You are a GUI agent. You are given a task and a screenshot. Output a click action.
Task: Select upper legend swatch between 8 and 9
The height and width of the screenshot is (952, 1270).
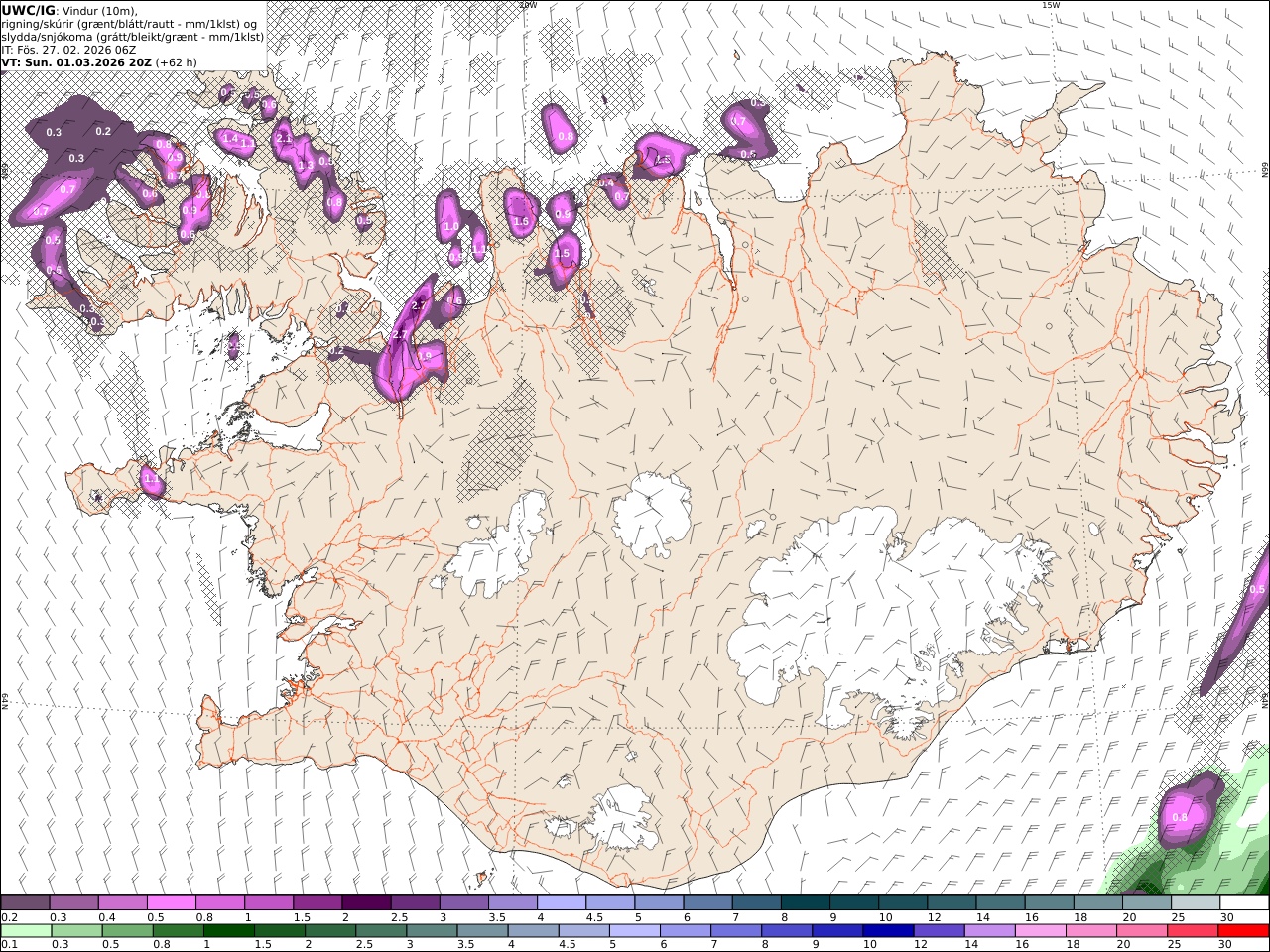click(x=805, y=903)
